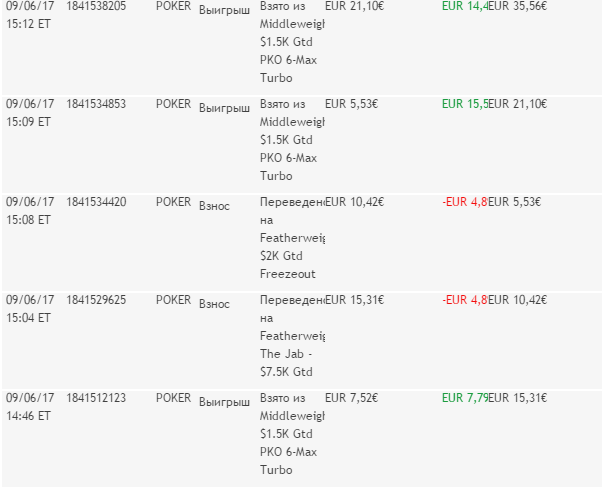Viewport: 609px width, 489px height.
Task: Click the green EUR 7,79 amount
Action: pos(464,397)
